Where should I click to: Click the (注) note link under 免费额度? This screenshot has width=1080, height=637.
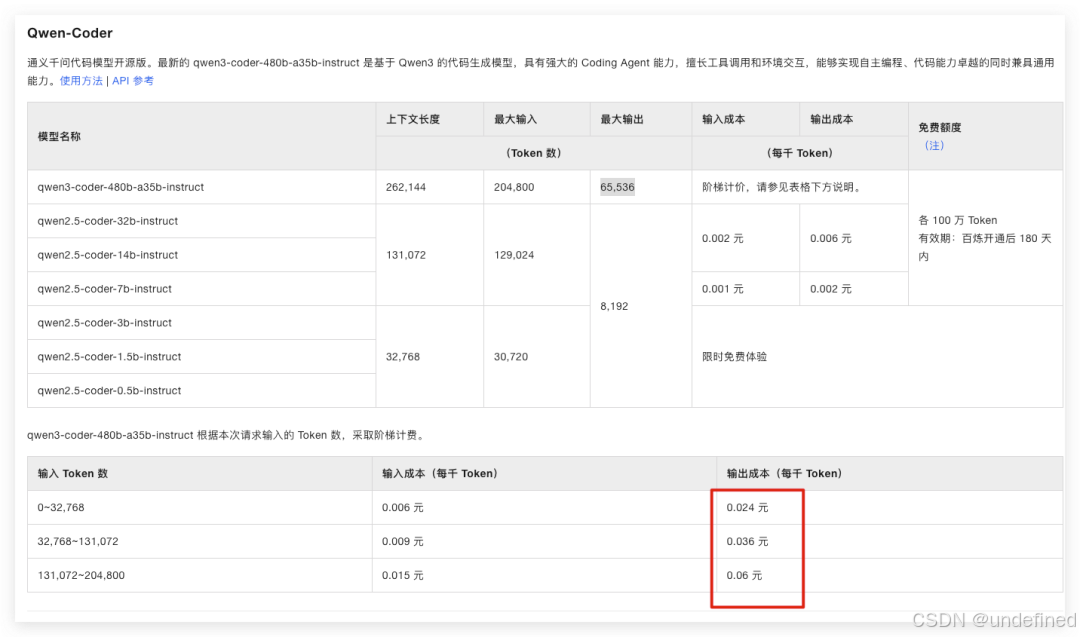pyautogui.click(x=934, y=145)
